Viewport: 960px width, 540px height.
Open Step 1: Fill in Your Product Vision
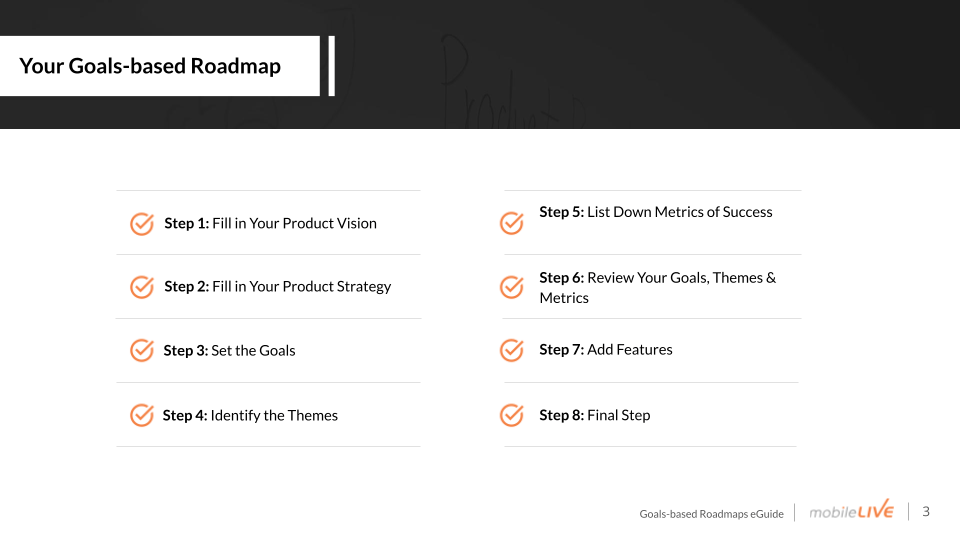pyautogui.click(x=271, y=223)
